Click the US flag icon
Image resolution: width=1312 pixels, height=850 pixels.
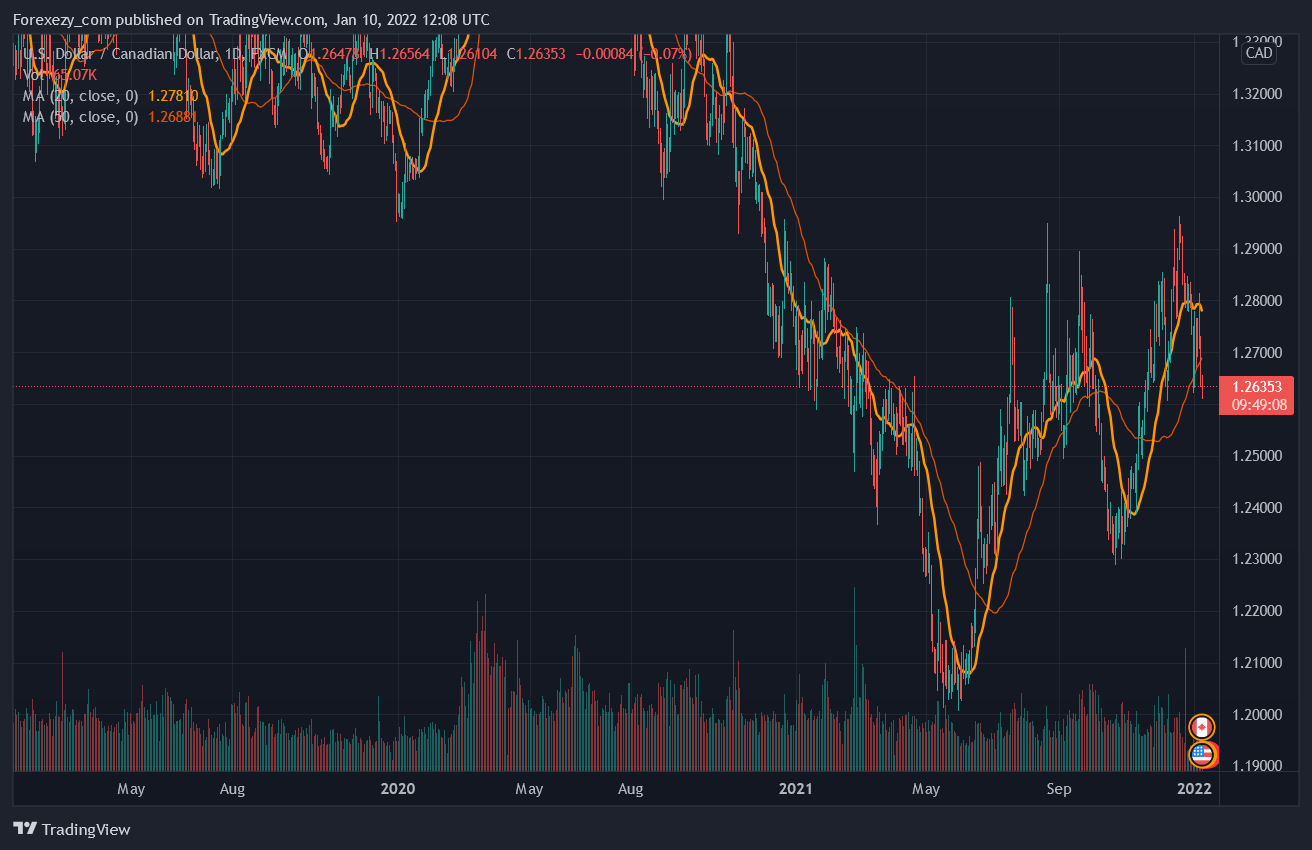[x=1201, y=754]
